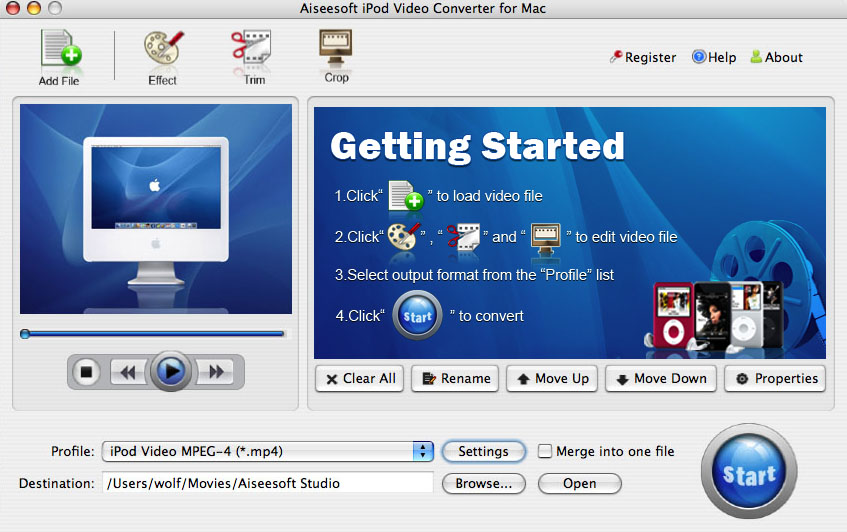Click the iMac preview video area

coord(156,209)
